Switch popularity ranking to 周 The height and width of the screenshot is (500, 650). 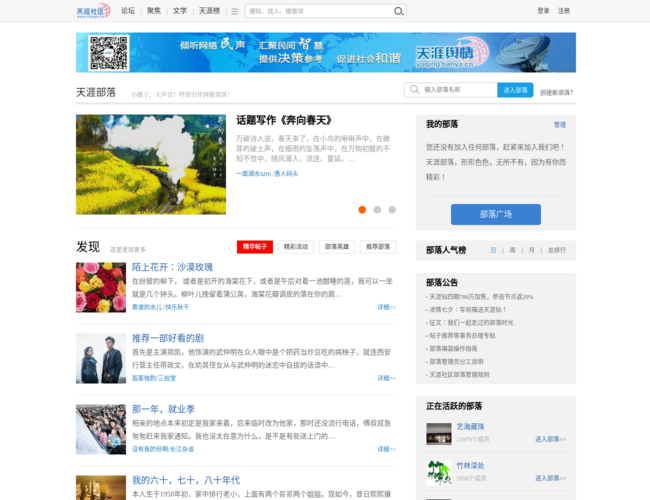(512, 250)
